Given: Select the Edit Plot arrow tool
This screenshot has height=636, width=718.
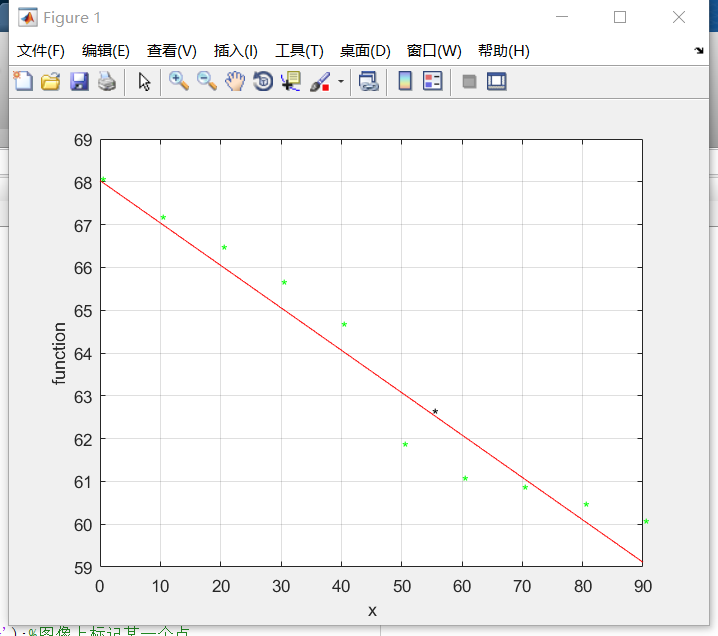Looking at the screenshot, I should (144, 82).
